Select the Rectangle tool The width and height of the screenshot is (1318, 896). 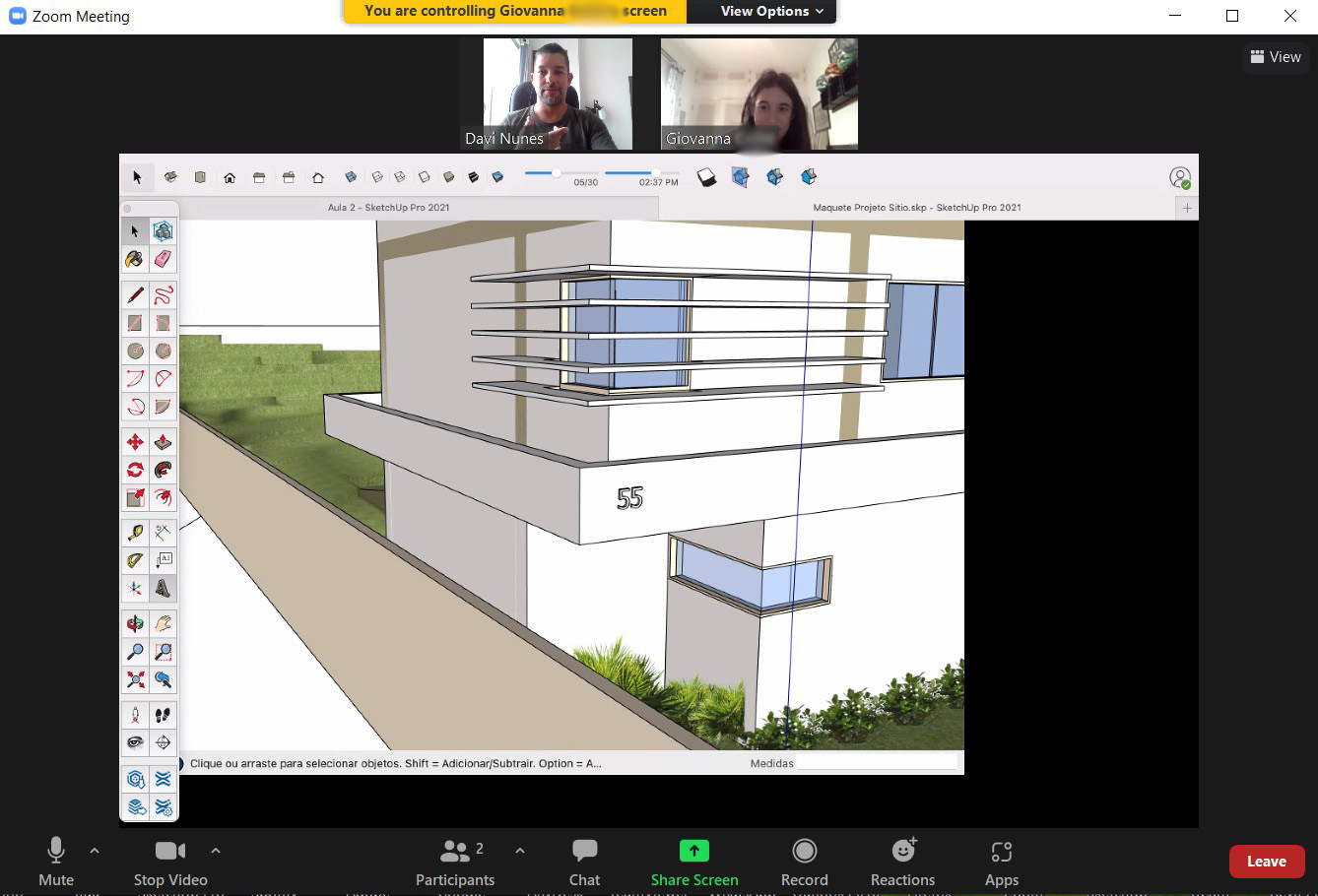[x=133, y=322]
